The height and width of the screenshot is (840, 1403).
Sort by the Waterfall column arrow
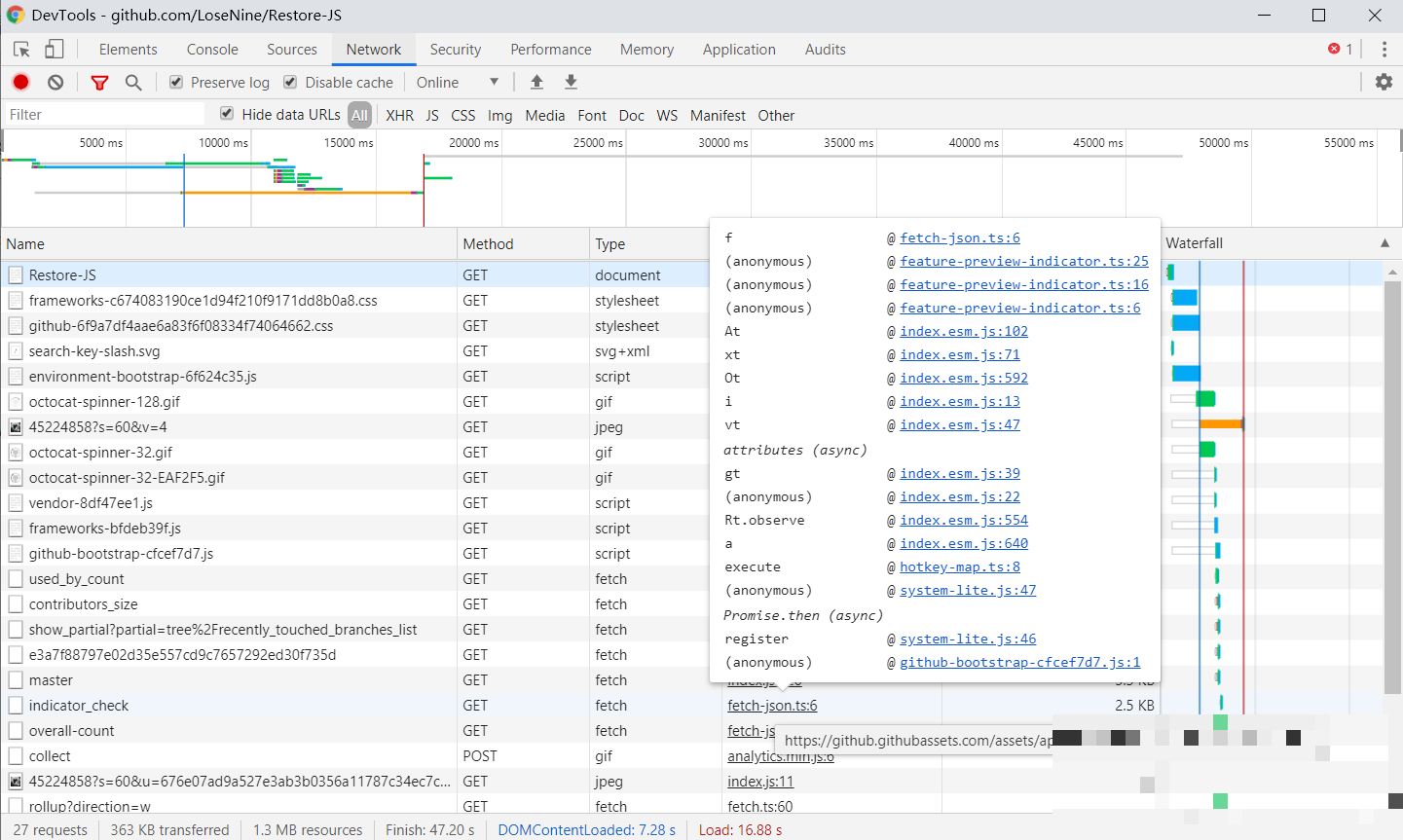pyautogui.click(x=1385, y=243)
